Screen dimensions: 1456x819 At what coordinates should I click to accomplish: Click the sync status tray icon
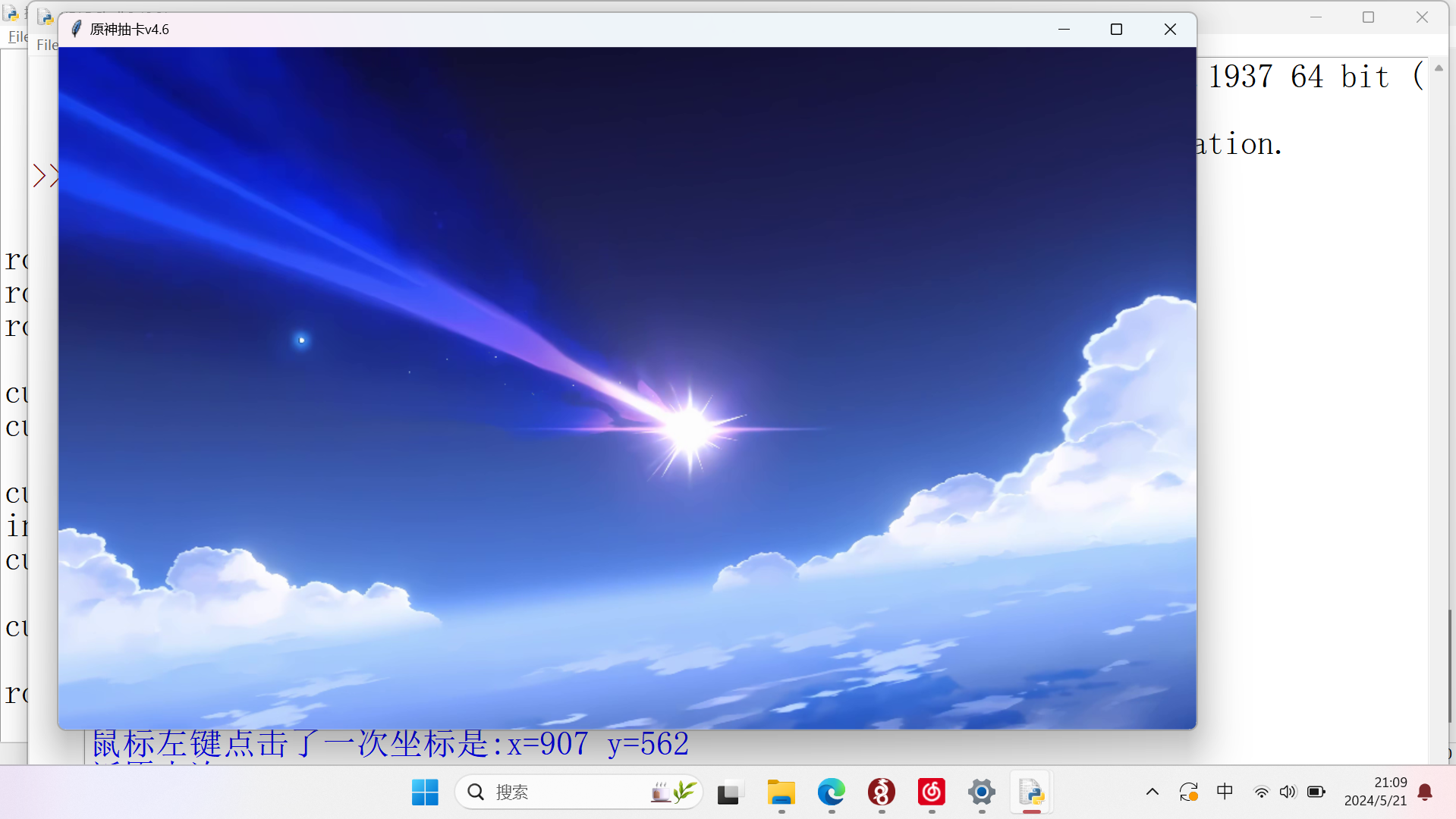[x=1188, y=792]
